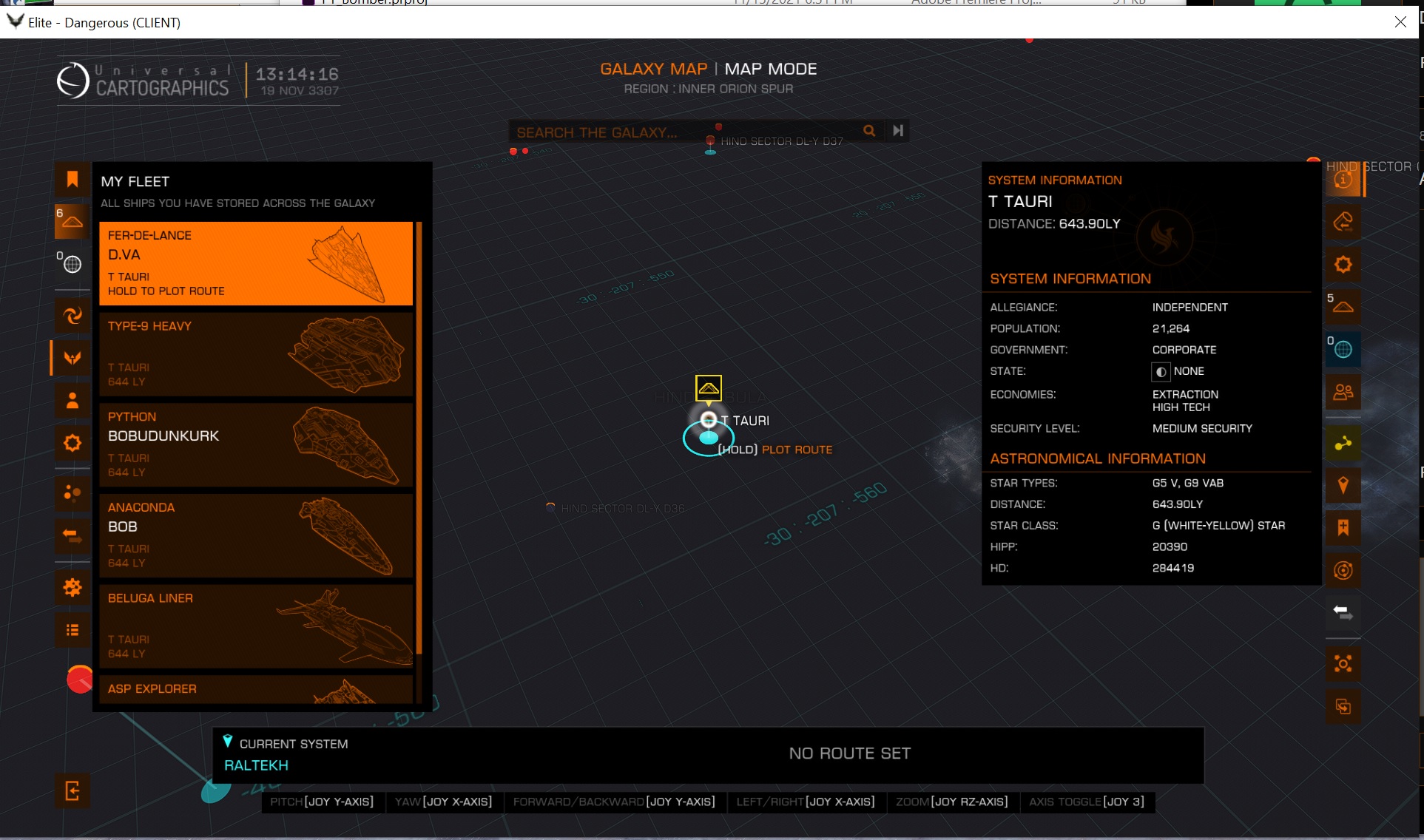
Task: Select the Anaconda Bob ship card
Action: (256, 535)
